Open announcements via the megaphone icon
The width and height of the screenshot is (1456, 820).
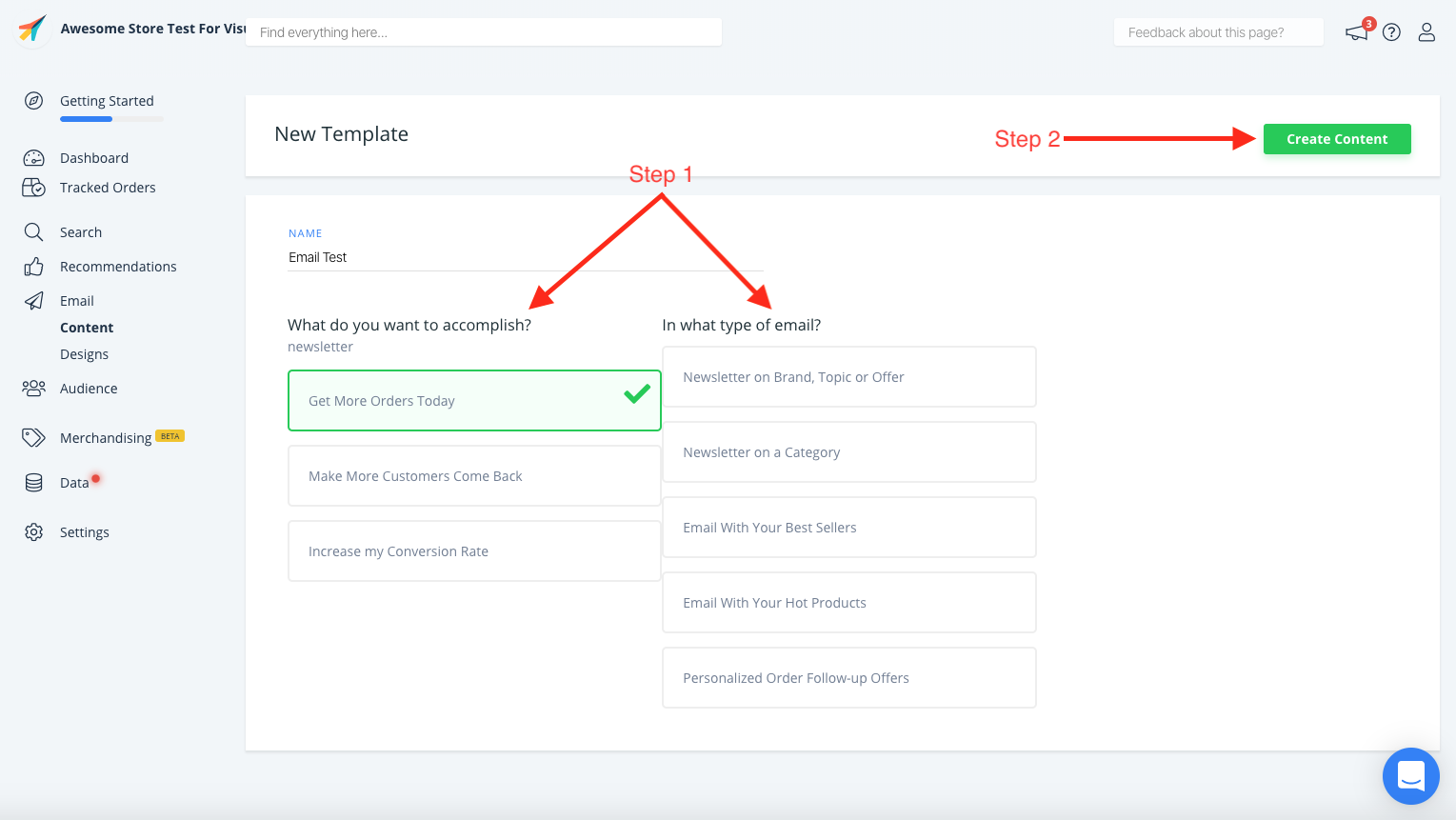coord(1355,31)
